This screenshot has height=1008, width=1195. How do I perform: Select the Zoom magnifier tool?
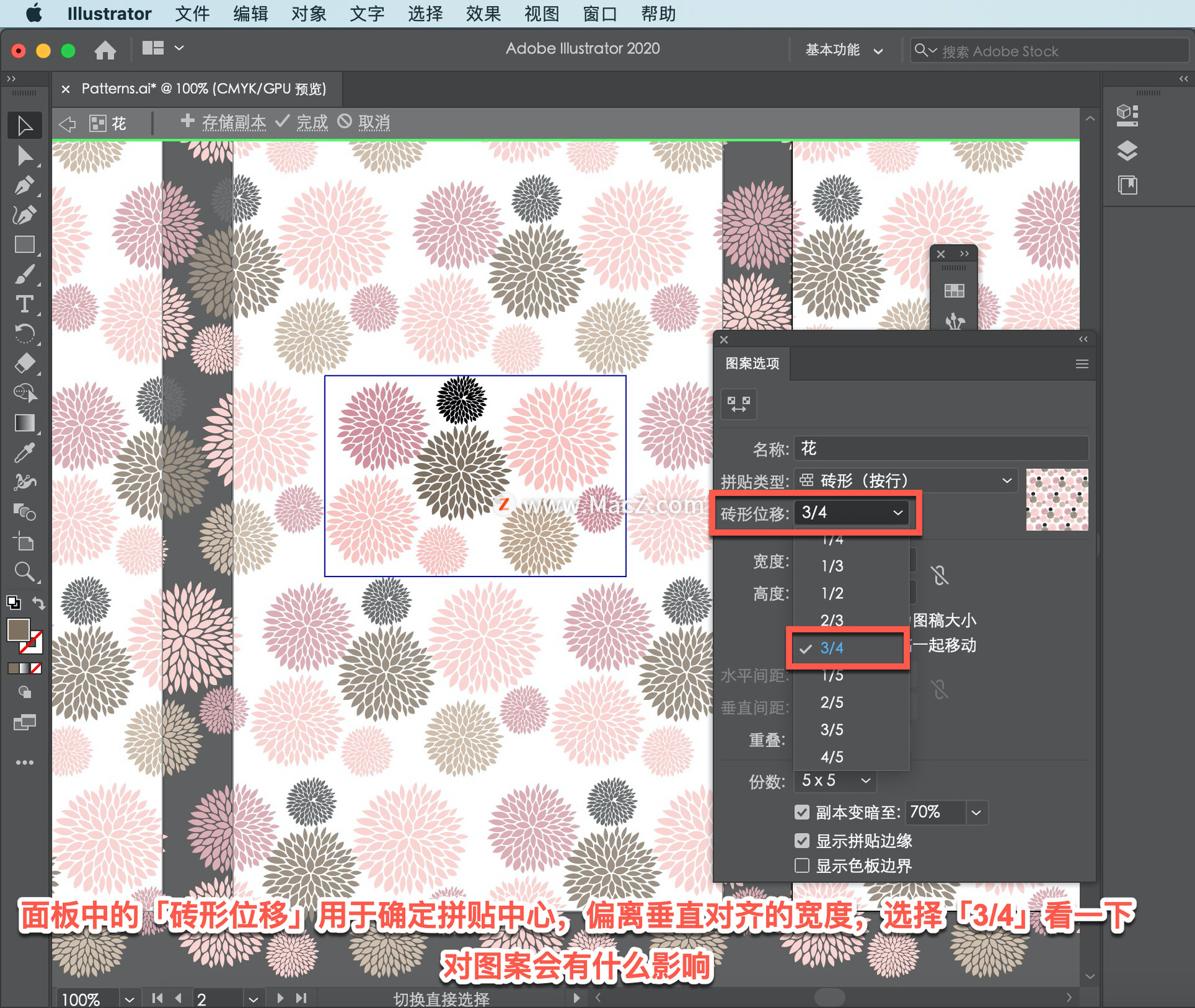click(25, 572)
